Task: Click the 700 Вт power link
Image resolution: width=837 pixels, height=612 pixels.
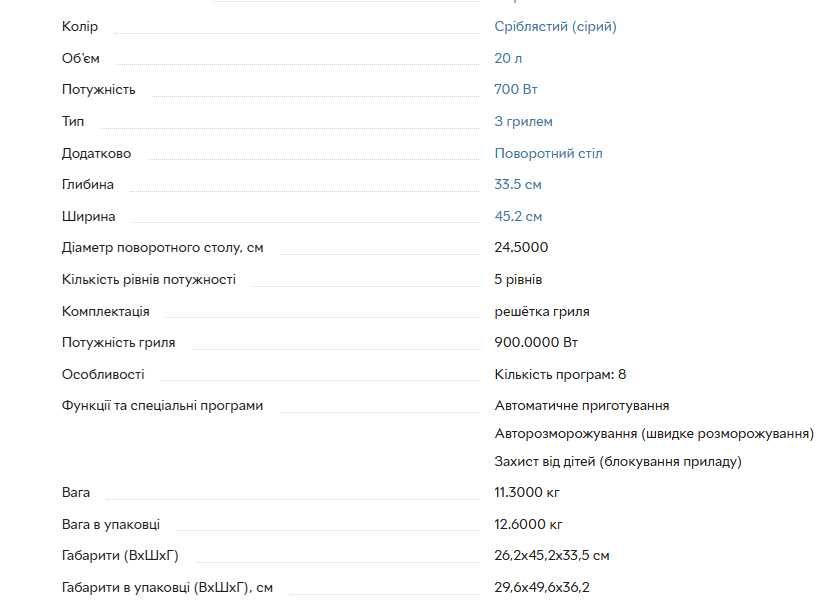Action: (x=516, y=90)
